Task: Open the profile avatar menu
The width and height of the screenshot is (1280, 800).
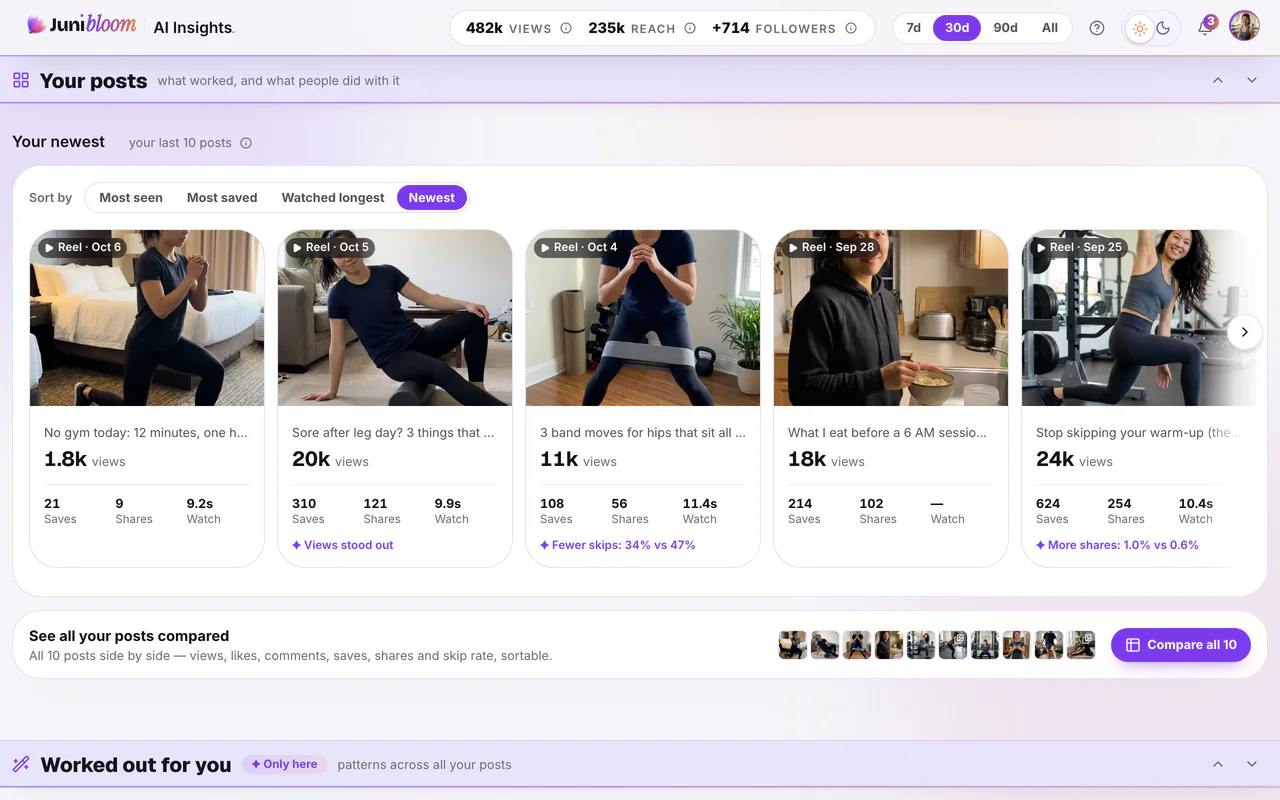Action: 1244,27
